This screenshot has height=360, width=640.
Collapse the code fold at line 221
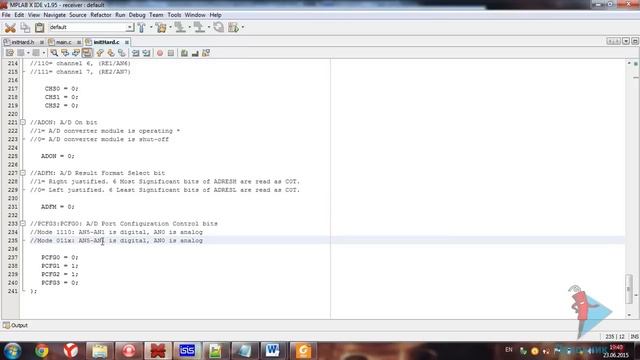click(x=23, y=122)
